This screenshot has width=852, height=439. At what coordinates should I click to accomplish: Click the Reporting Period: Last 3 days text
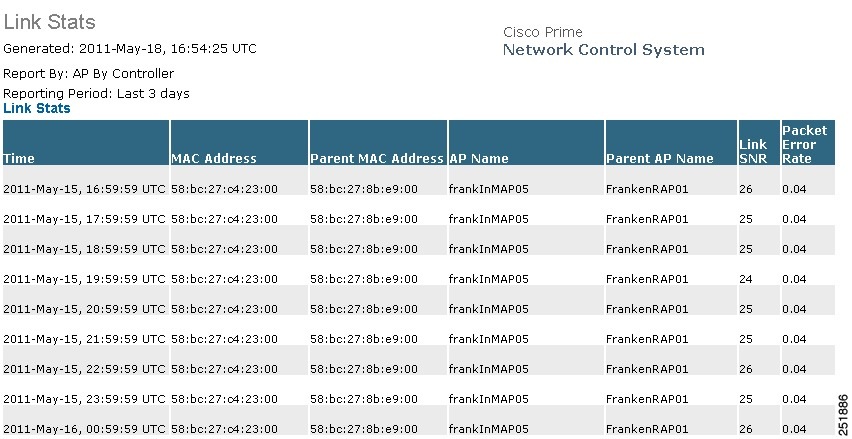click(96, 93)
